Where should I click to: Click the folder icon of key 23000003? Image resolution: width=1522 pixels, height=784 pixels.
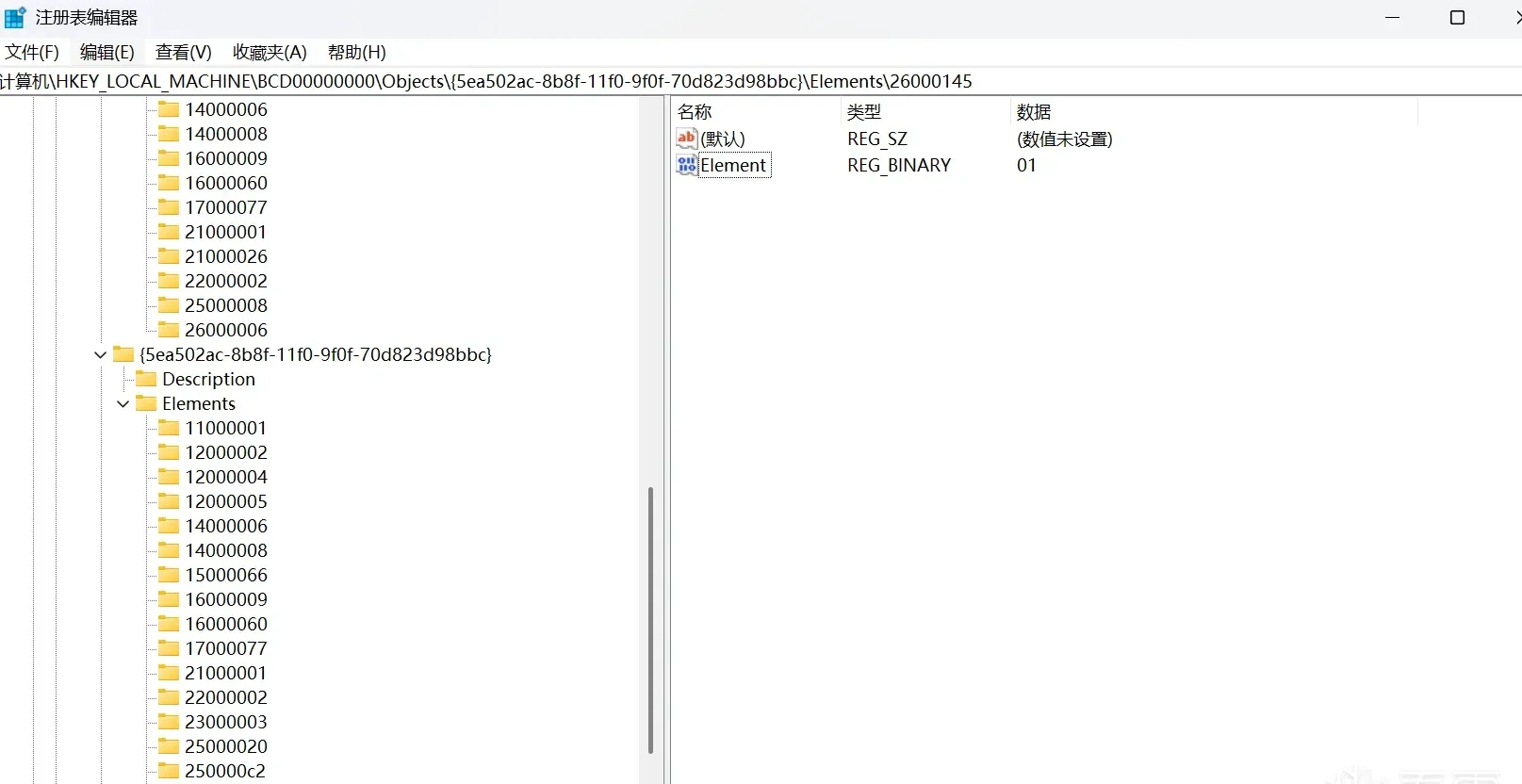click(x=169, y=722)
